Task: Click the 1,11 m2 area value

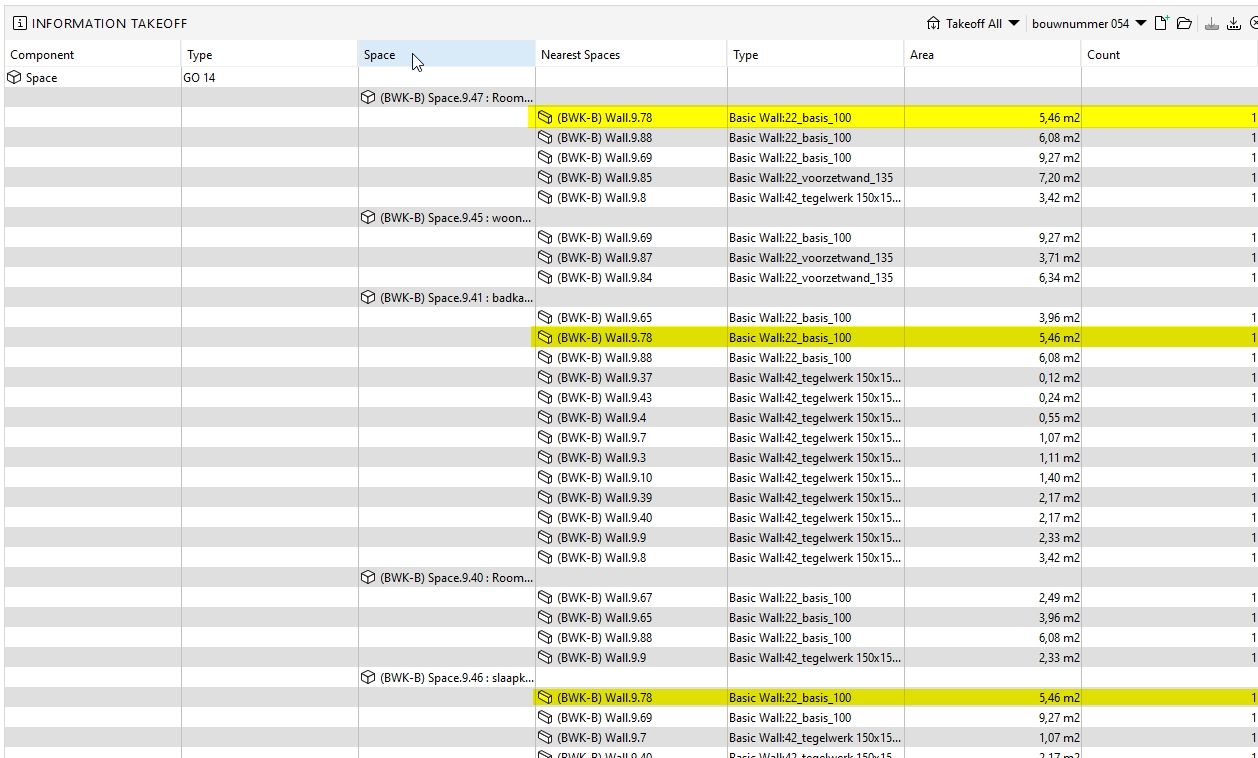Action: tap(1059, 457)
